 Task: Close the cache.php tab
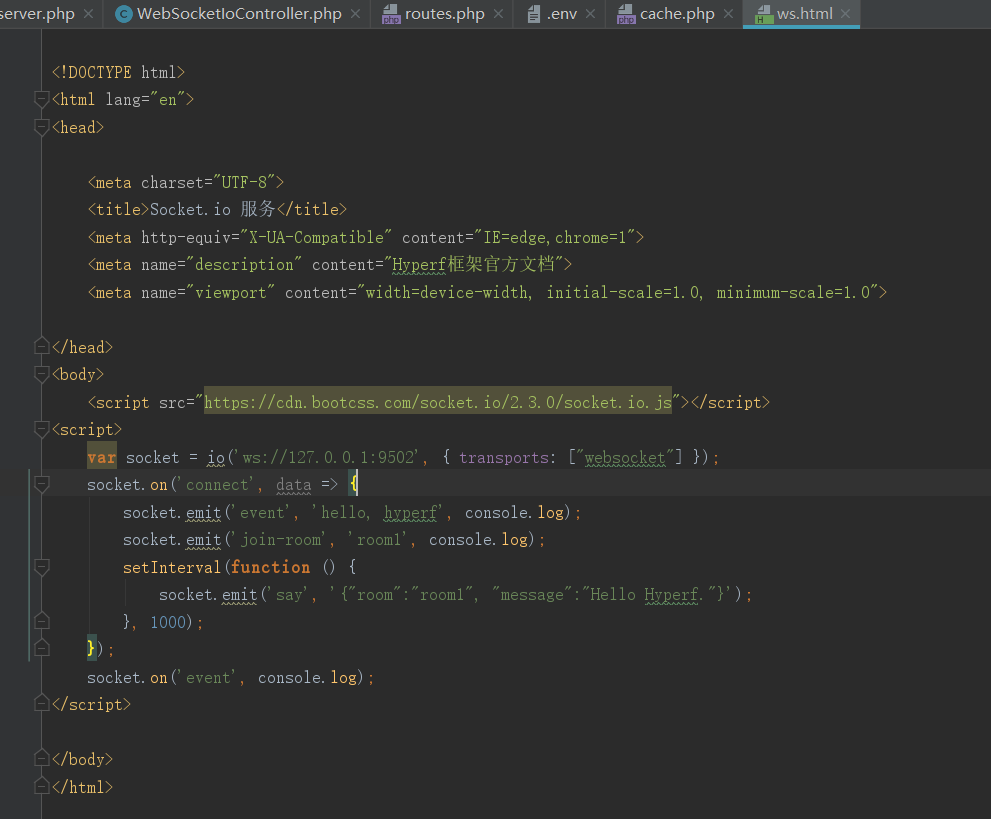pyautogui.click(x=728, y=13)
